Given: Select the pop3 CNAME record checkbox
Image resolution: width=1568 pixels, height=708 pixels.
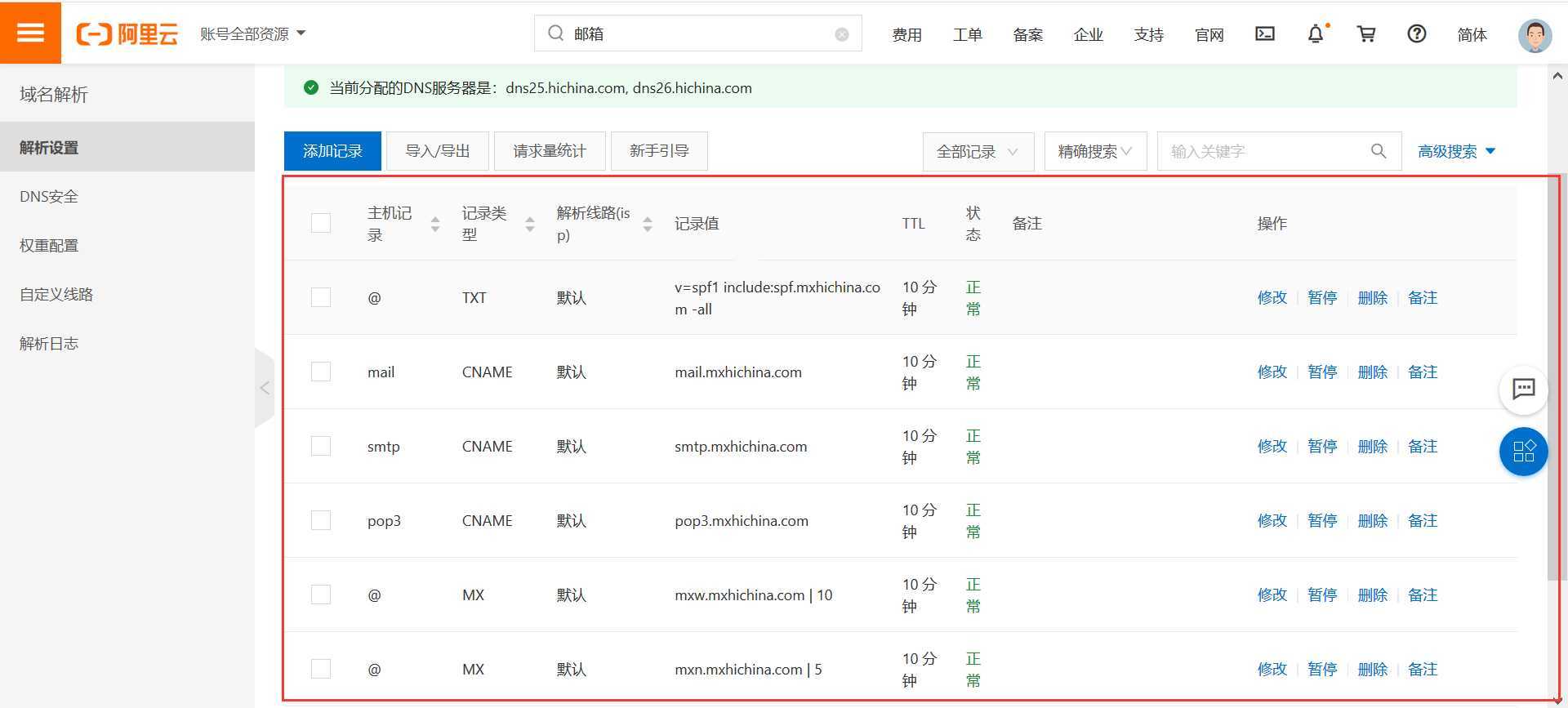Looking at the screenshot, I should coord(321,520).
